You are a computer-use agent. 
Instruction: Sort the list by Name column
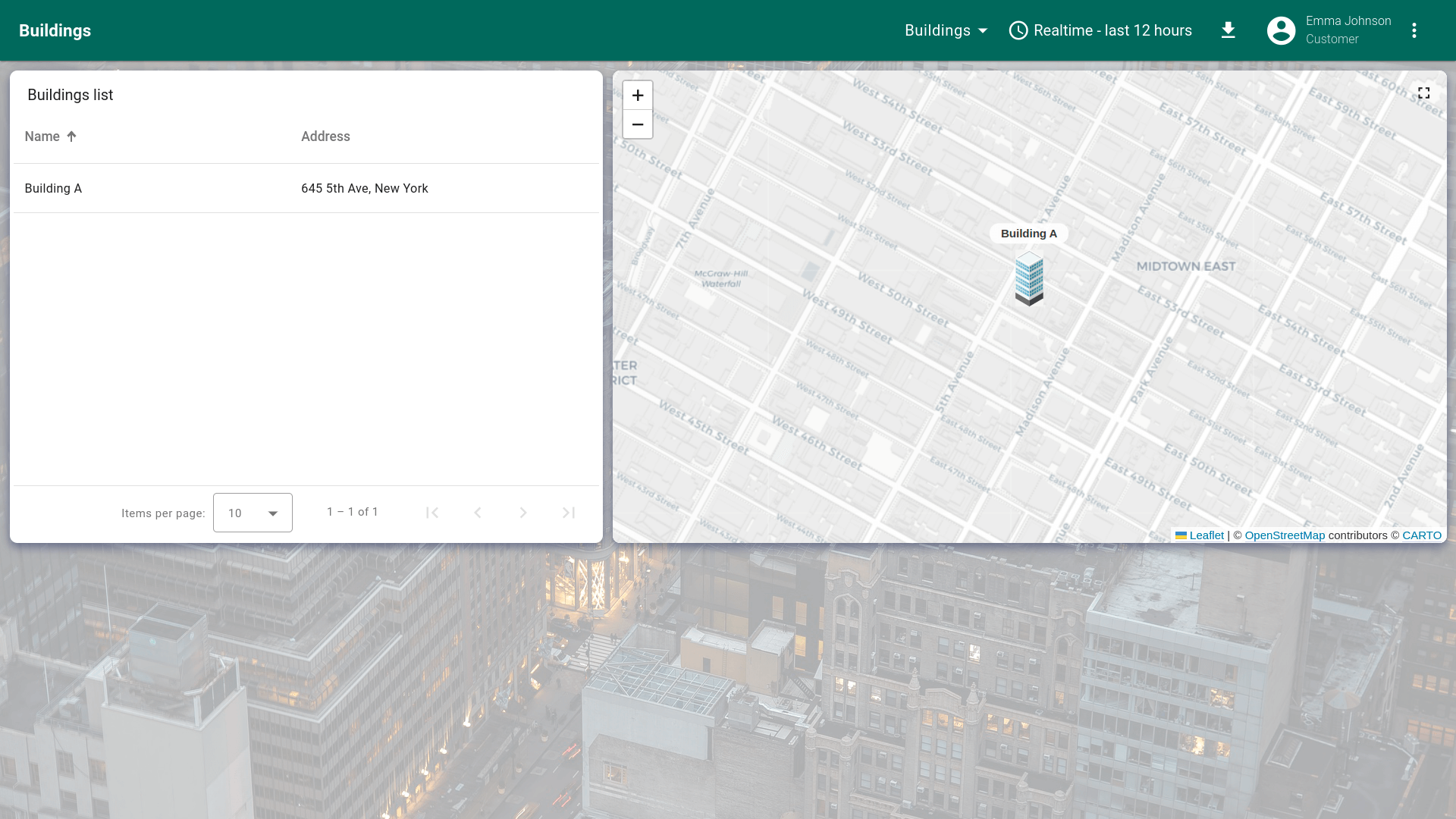(x=42, y=136)
